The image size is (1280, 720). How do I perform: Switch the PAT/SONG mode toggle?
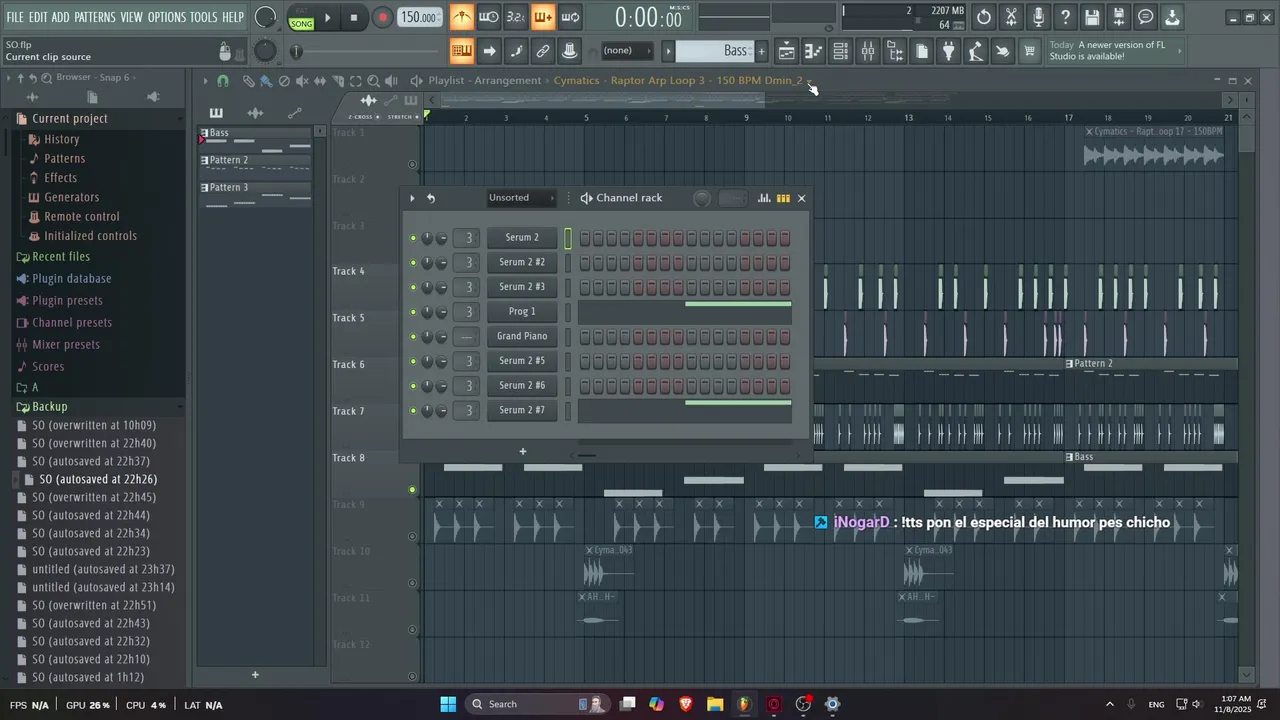[301, 17]
